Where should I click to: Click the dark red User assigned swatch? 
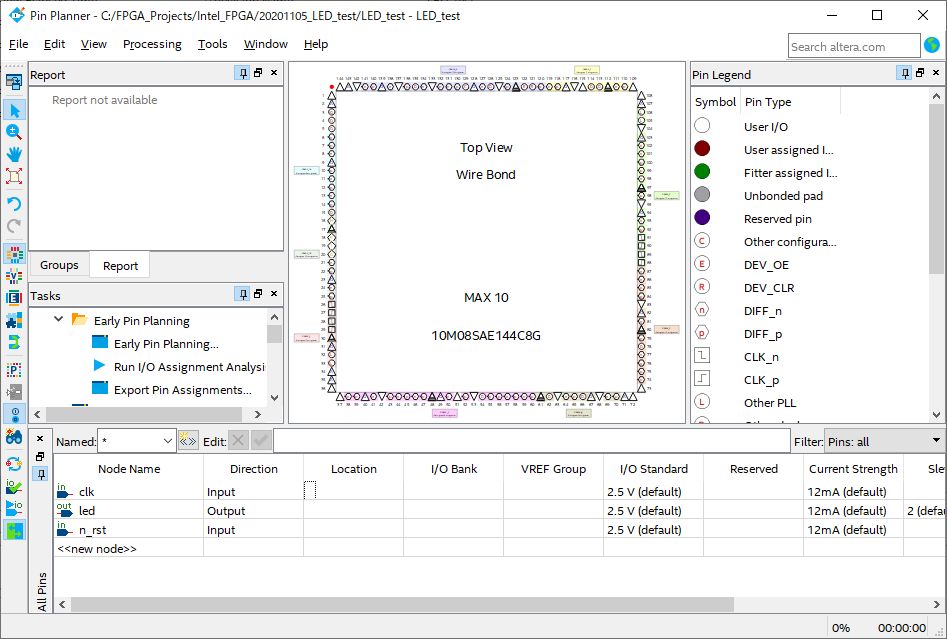(x=702, y=149)
